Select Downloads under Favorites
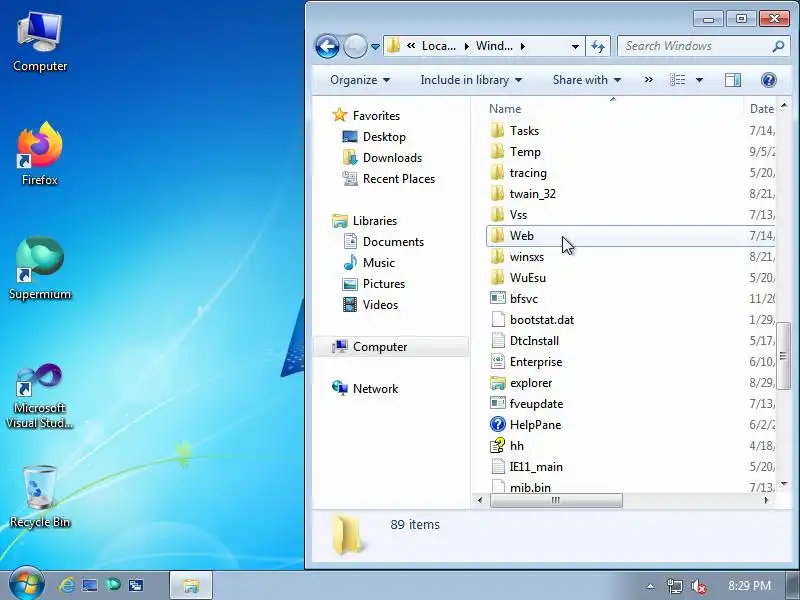Screen dimensions: 800x600 (392, 158)
